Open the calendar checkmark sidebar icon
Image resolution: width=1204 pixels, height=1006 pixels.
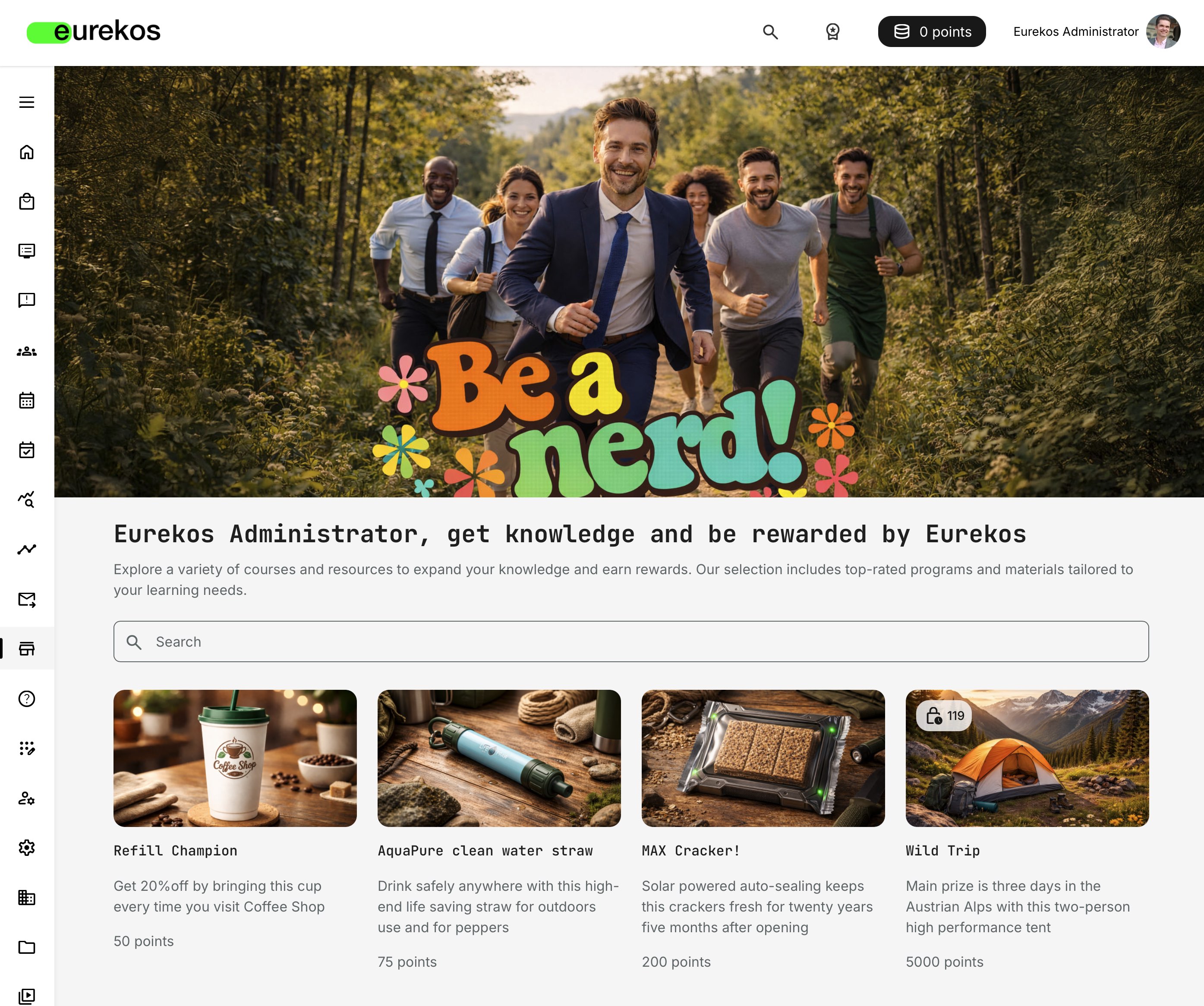click(x=26, y=450)
